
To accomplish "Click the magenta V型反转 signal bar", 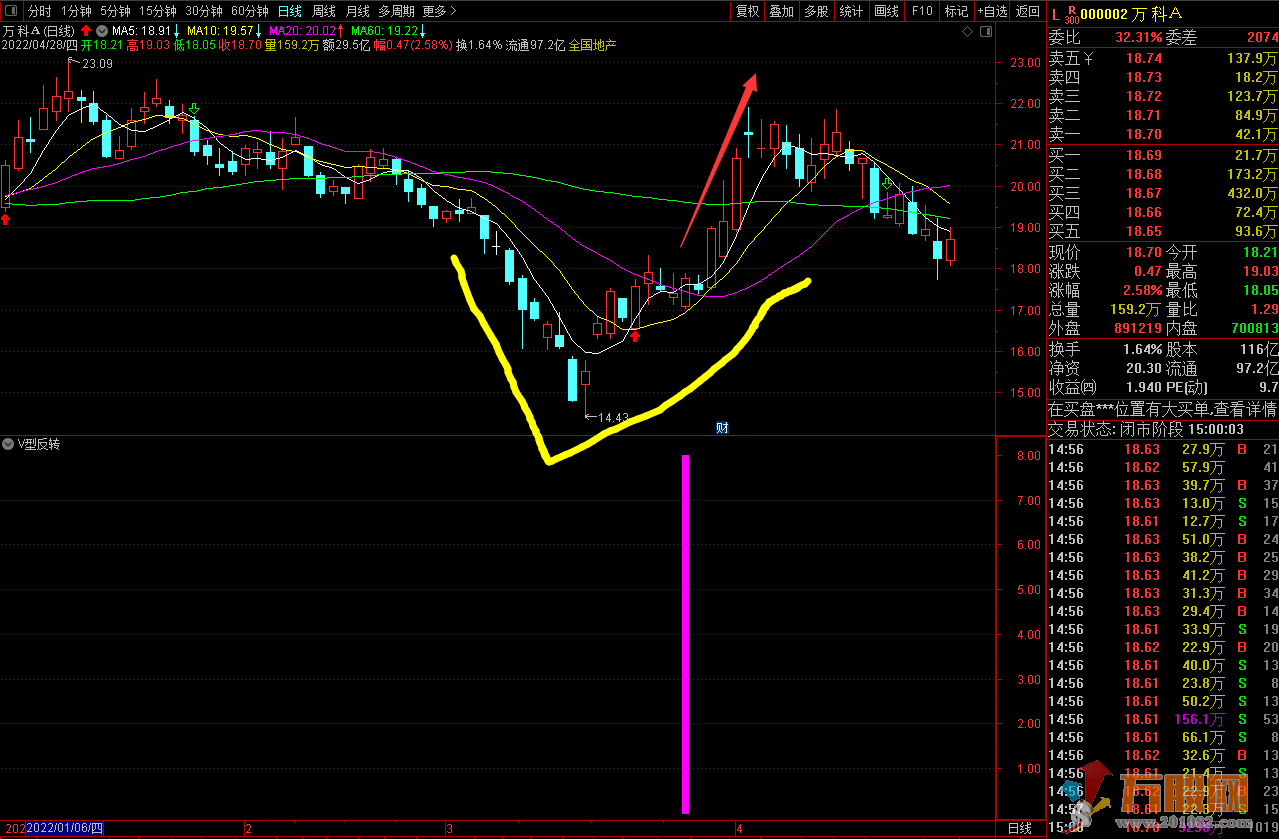I will (x=685, y=634).
